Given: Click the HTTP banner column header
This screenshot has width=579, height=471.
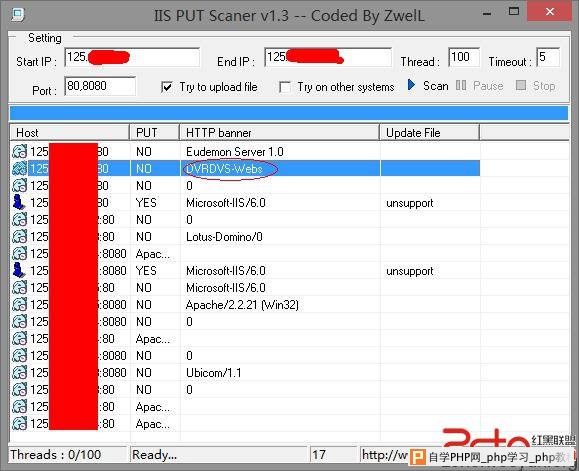Looking at the screenshot, I should tap(280, 133).
